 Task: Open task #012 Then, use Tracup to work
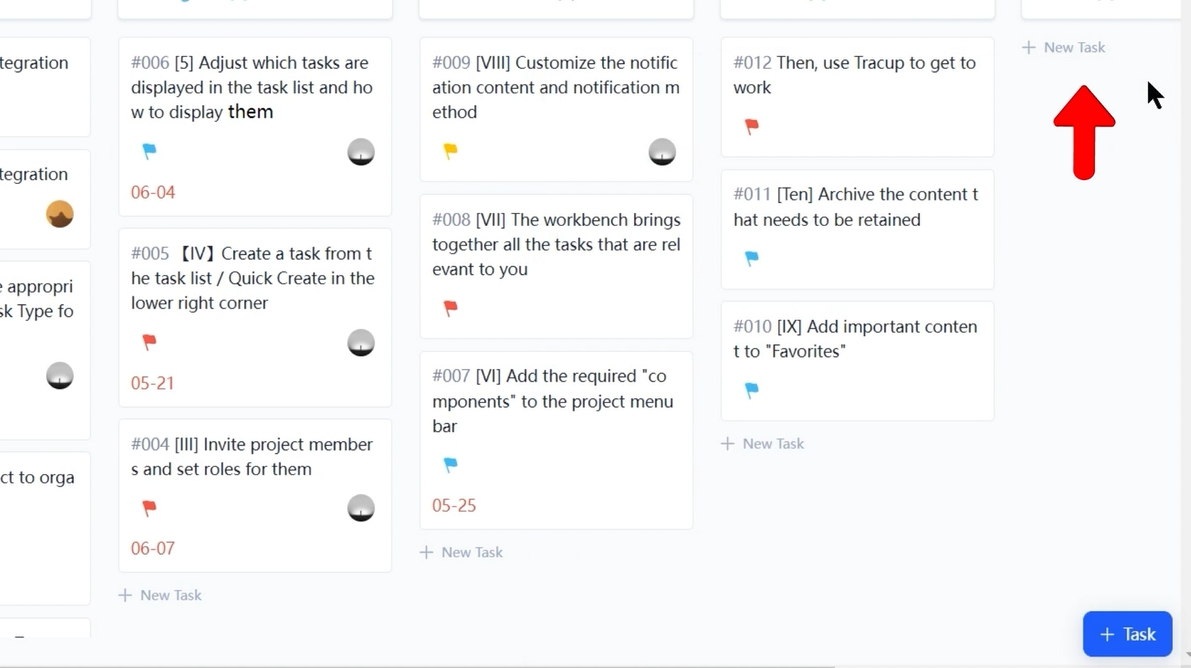(855, 75)
